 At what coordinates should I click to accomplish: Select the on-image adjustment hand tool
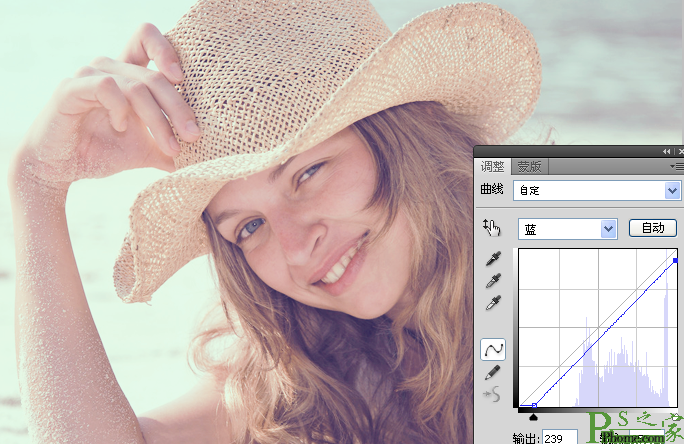[492, 227]
